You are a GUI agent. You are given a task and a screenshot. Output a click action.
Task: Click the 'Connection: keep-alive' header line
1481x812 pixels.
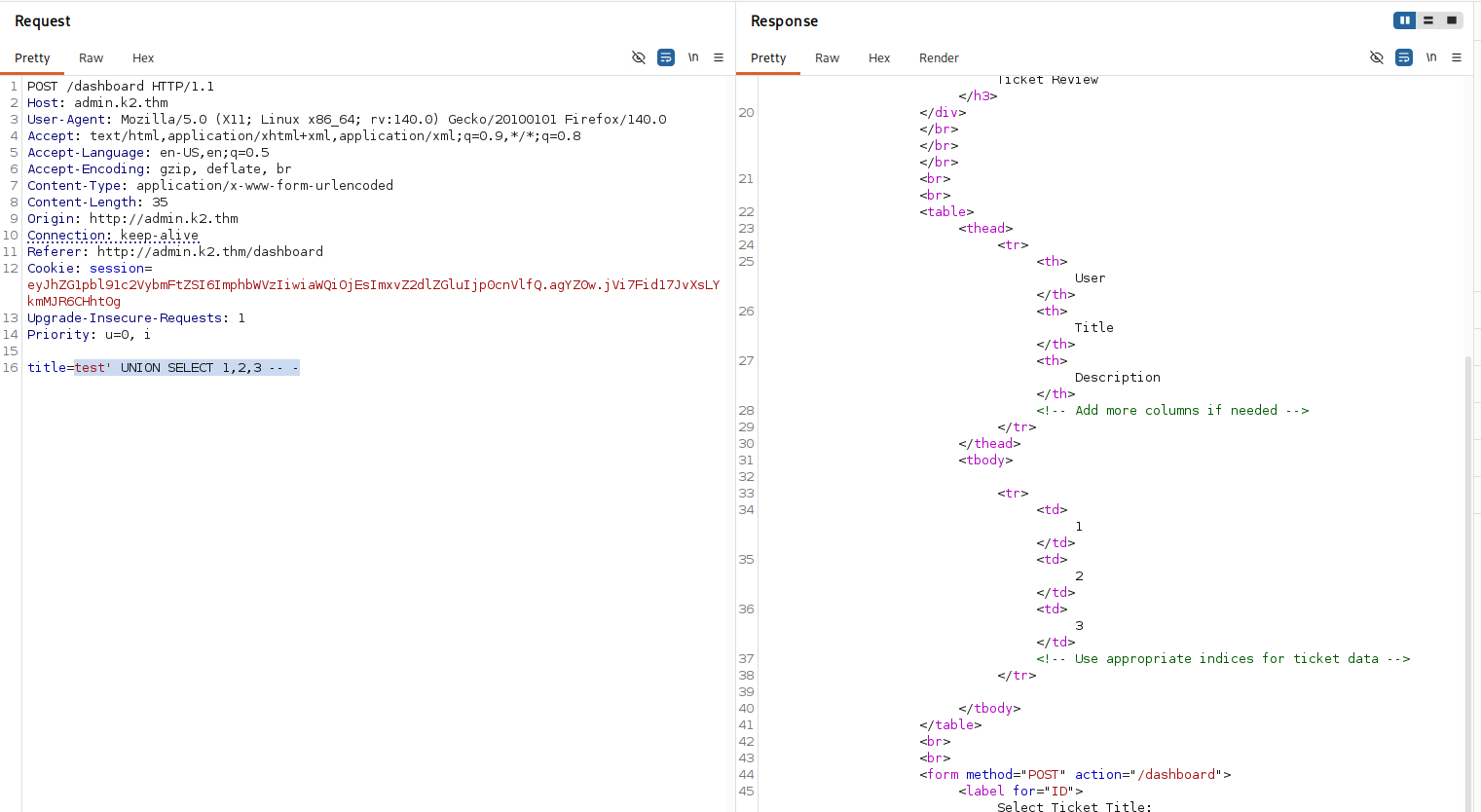pyautogui.click(x=113, y=235)
